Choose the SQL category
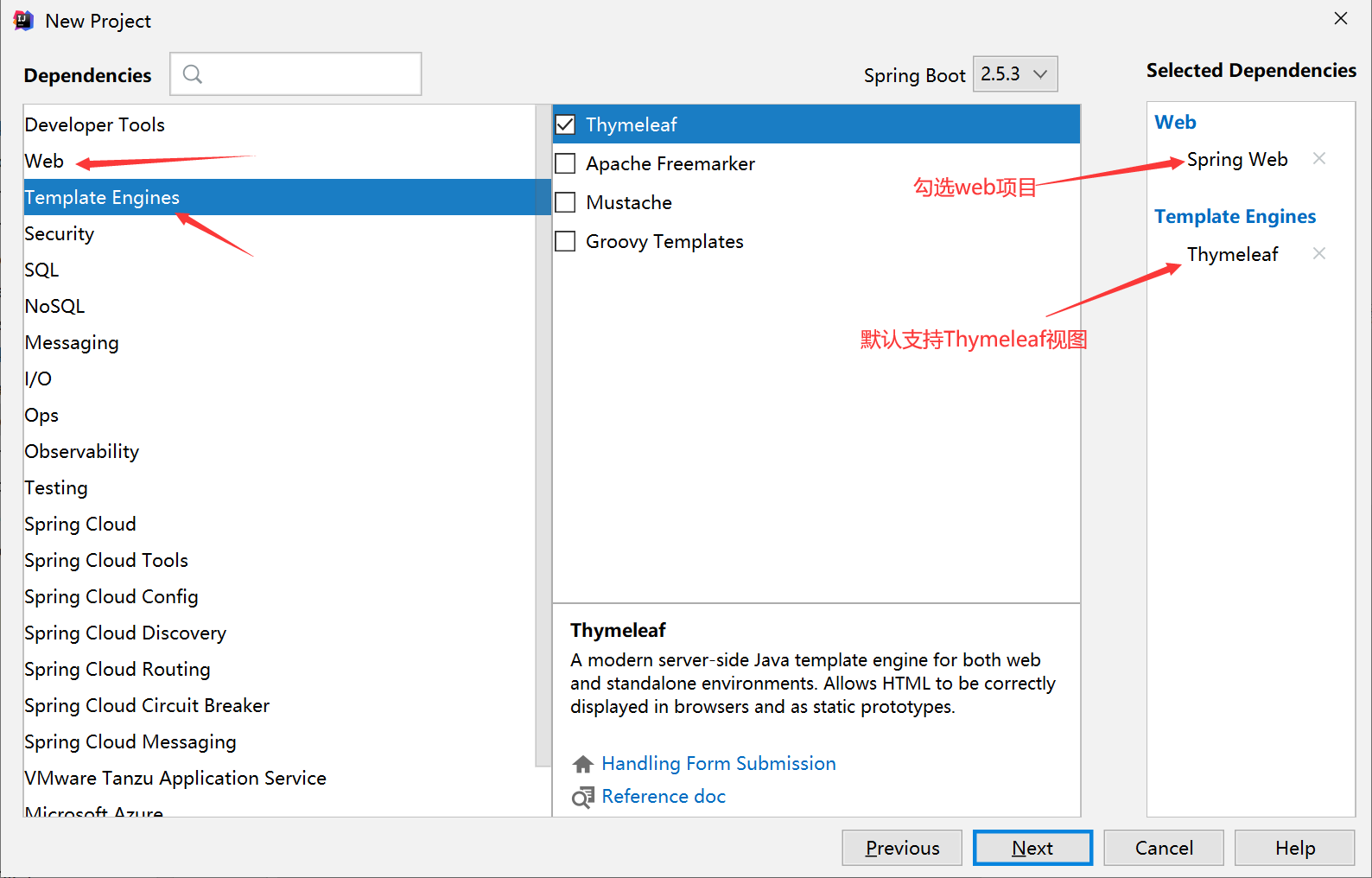 [280, 270]
